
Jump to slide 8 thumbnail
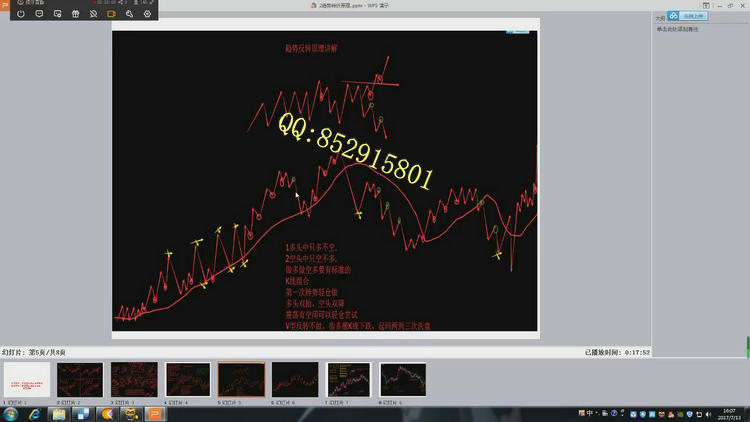(x=402, y=380)
